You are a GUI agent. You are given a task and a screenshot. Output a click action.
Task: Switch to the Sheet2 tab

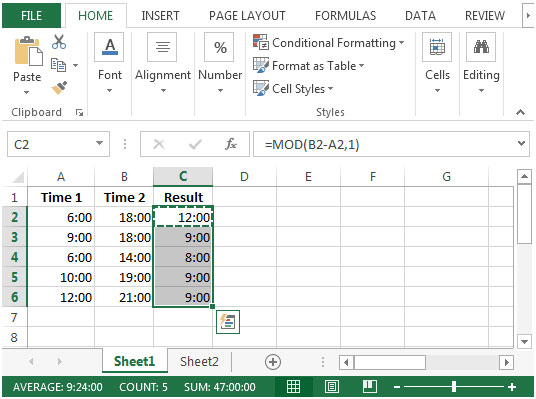(x=199, y=361)
